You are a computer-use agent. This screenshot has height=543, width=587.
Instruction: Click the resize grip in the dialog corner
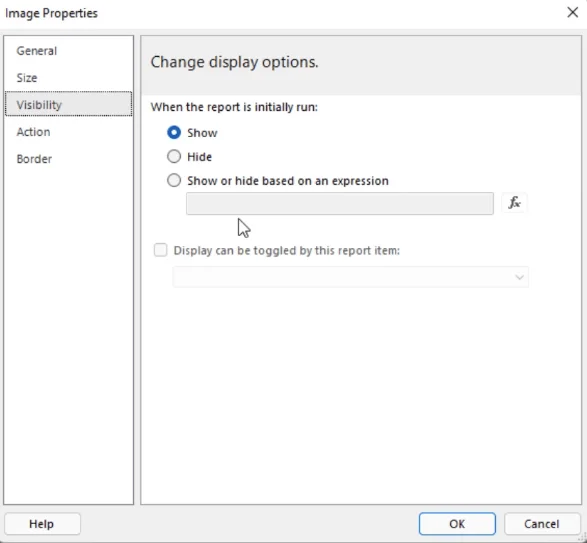point(583,539)
